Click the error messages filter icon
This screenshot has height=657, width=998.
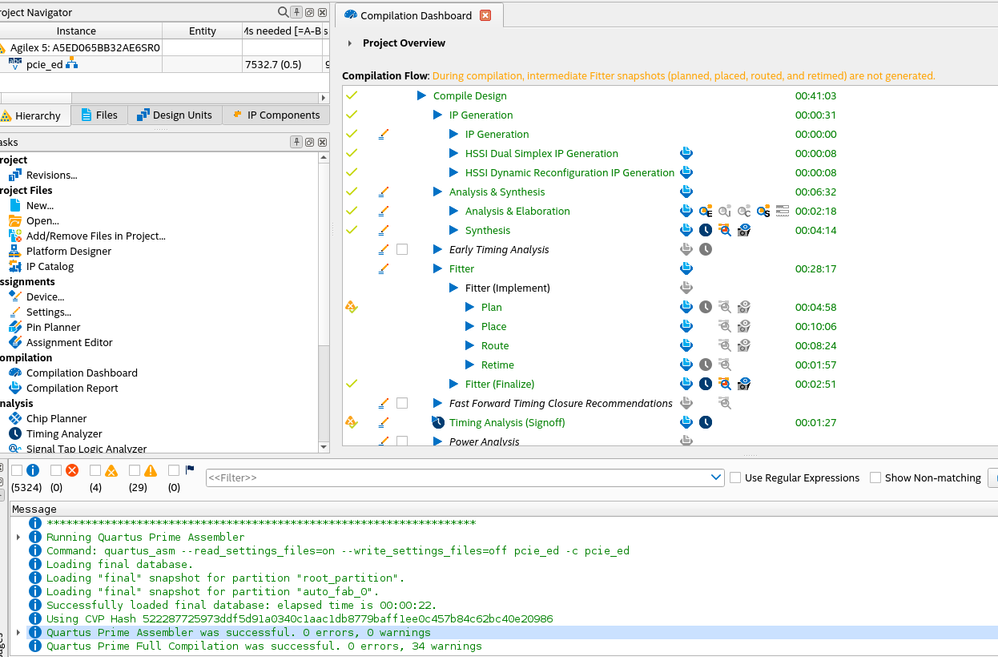[72, 471]
